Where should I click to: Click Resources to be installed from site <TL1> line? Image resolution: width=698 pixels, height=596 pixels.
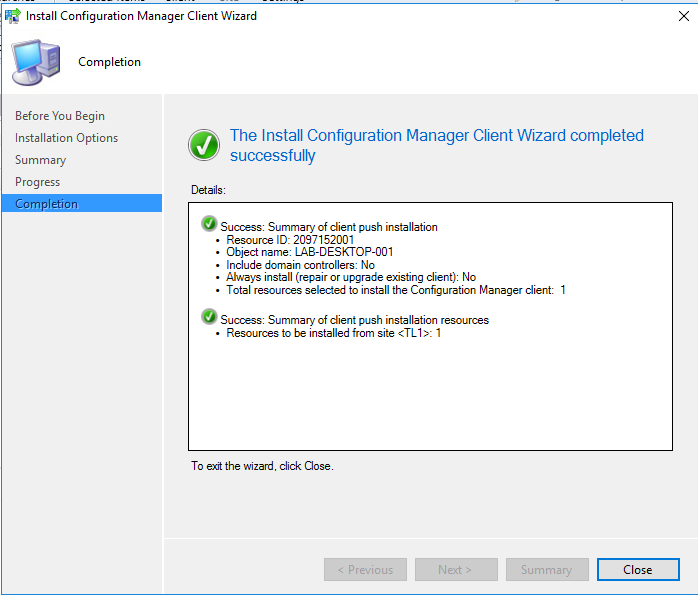333,333
